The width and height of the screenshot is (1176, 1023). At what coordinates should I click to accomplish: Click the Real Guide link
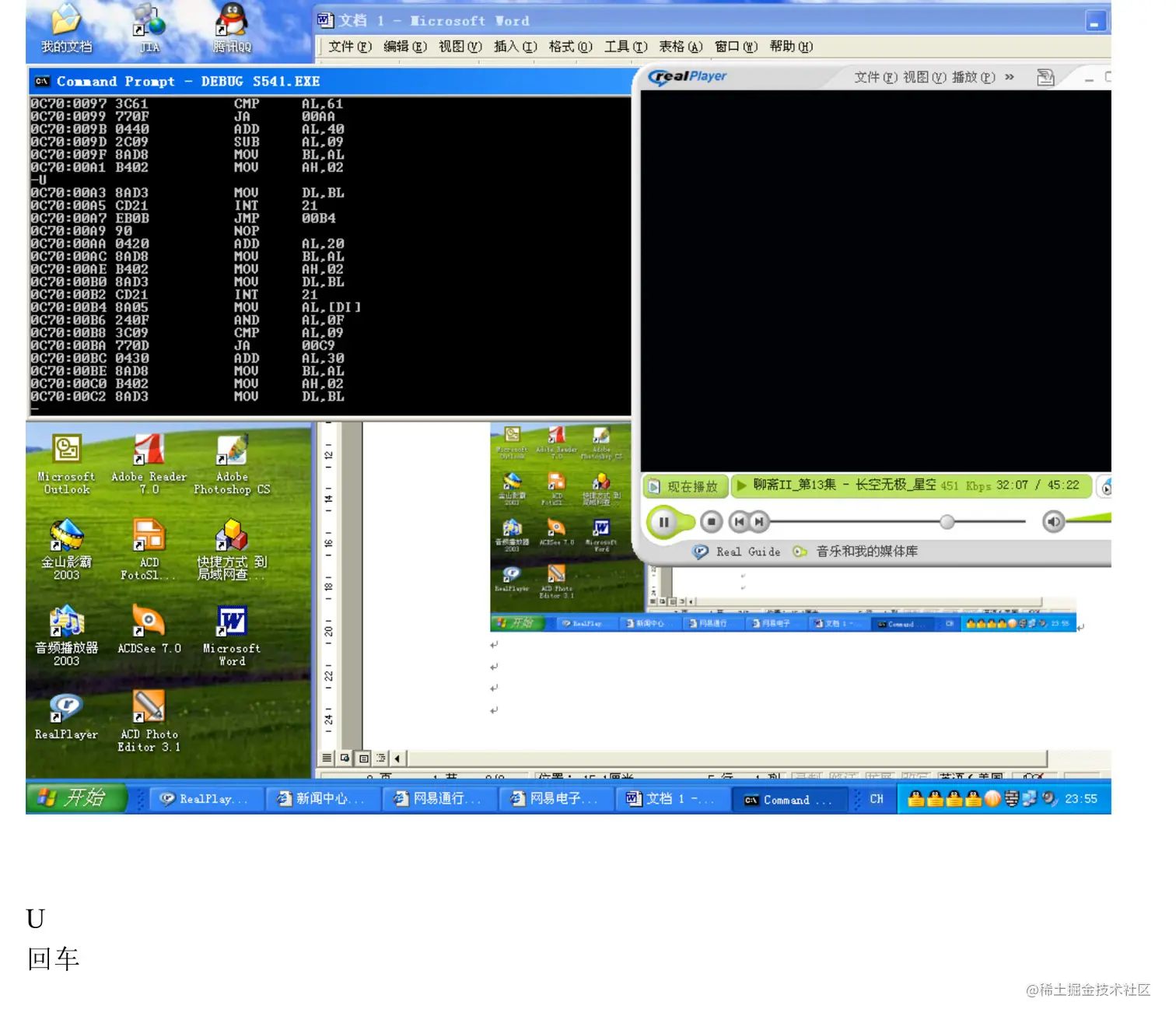748,552
